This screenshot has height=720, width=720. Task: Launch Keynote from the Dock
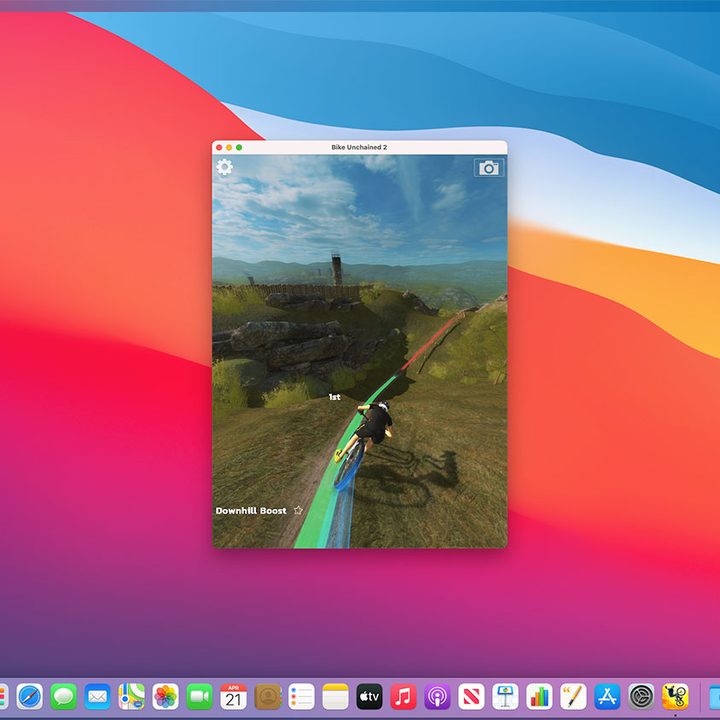(506, 697)
